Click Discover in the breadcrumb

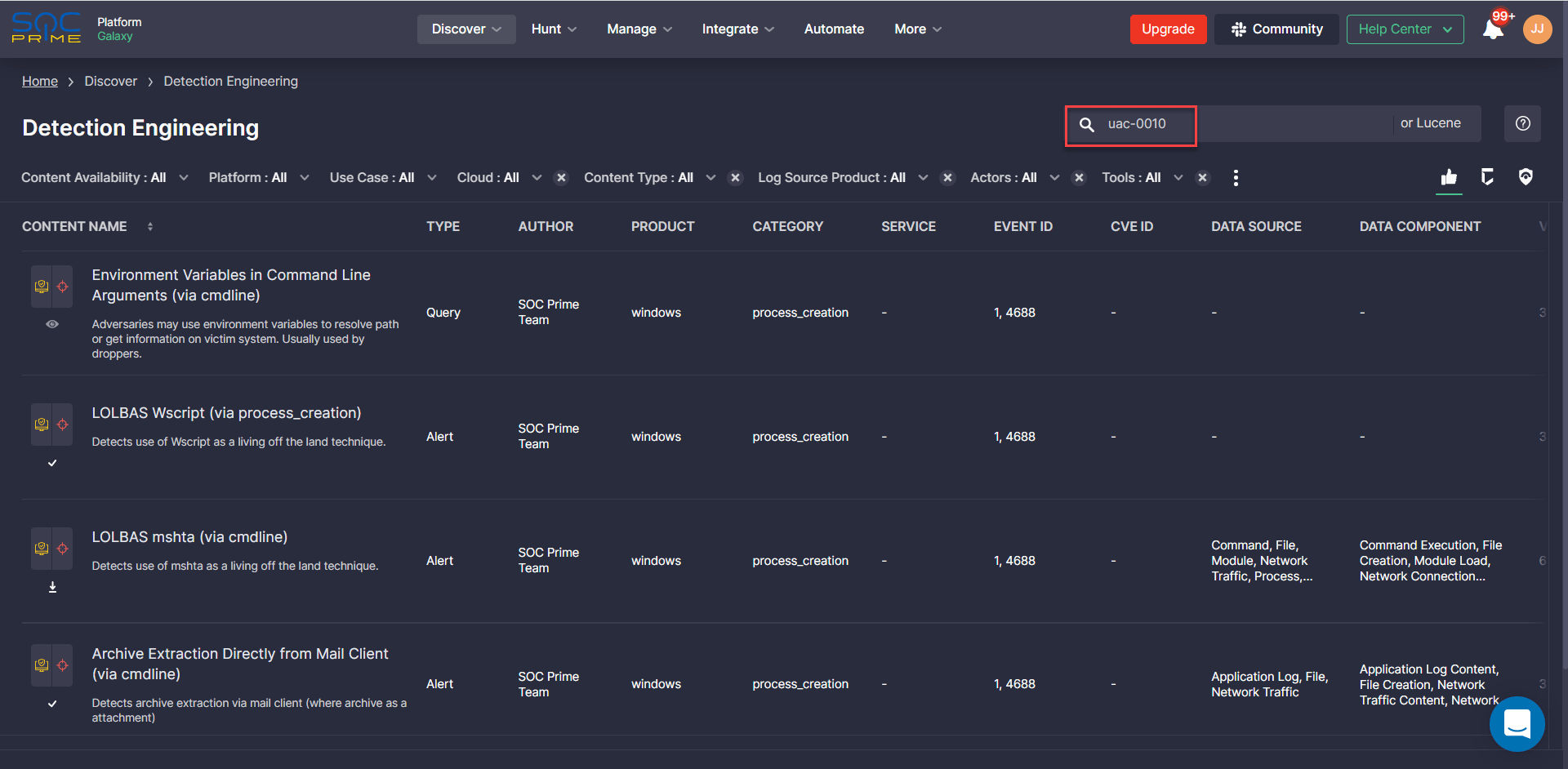[110, 82]
